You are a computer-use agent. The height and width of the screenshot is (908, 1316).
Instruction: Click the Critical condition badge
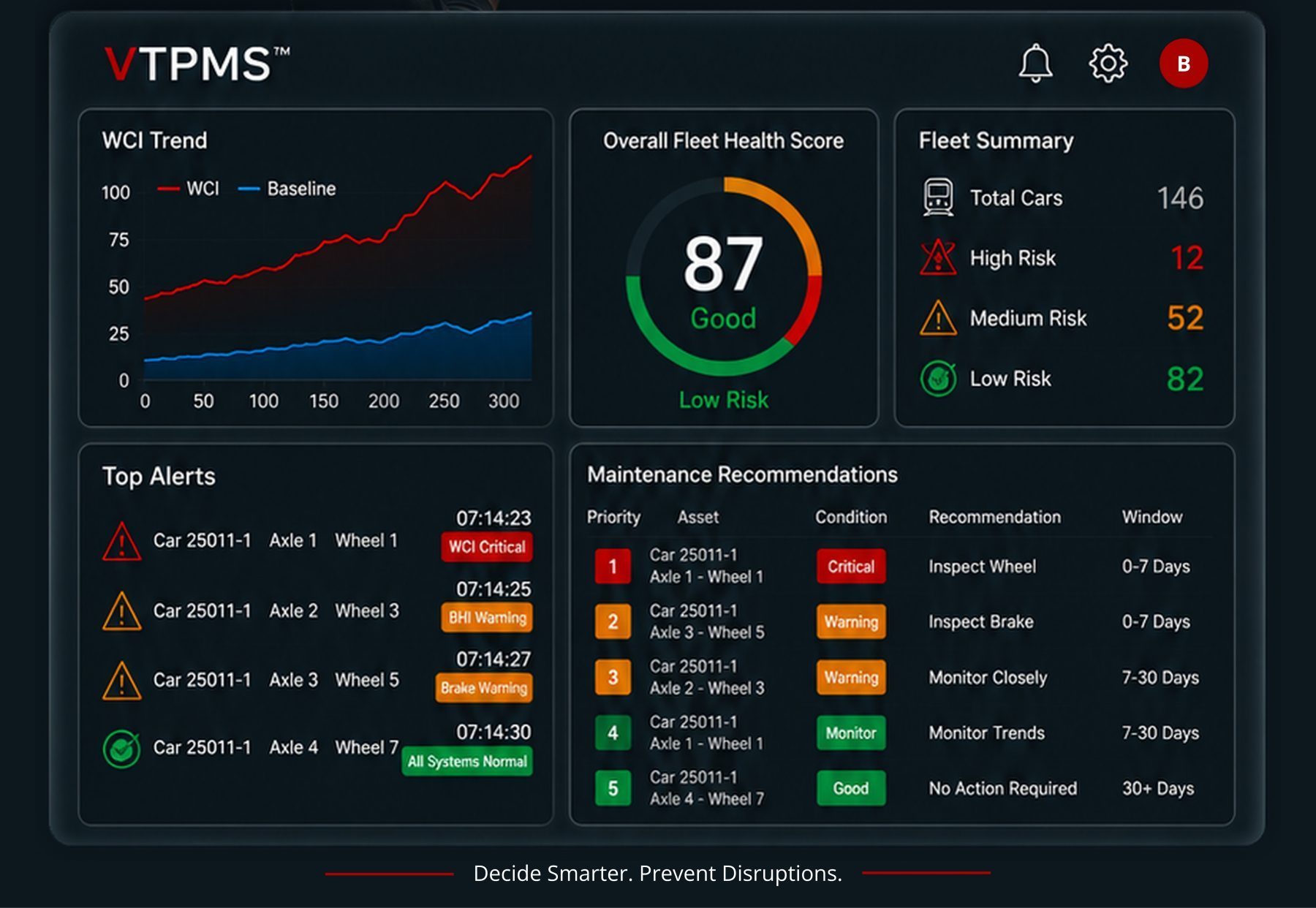pyautogui.click(x=851, y=567)
